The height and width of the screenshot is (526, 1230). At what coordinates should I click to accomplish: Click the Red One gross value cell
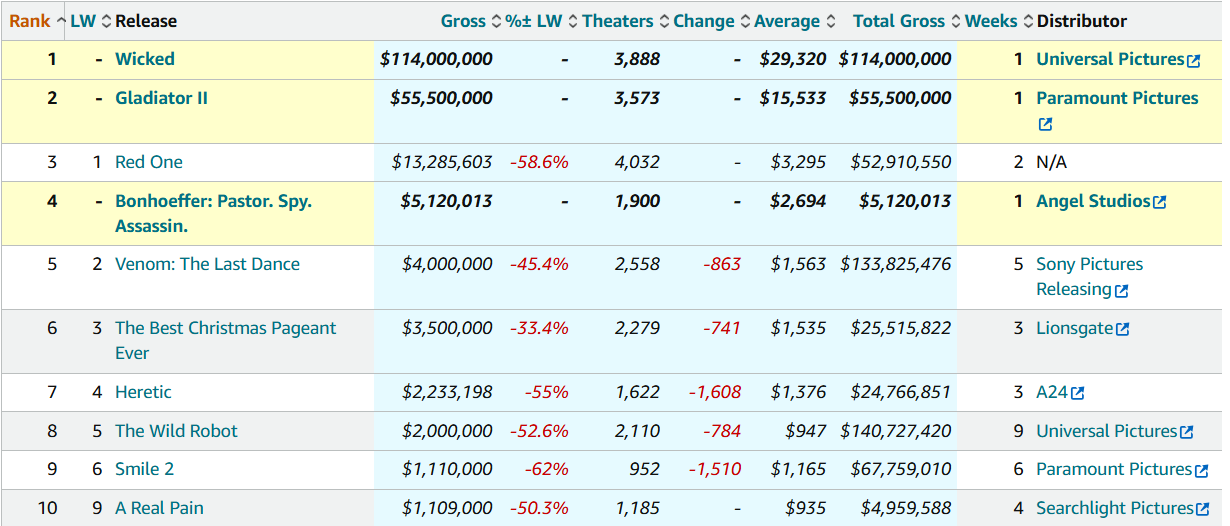tap(447, 162)
